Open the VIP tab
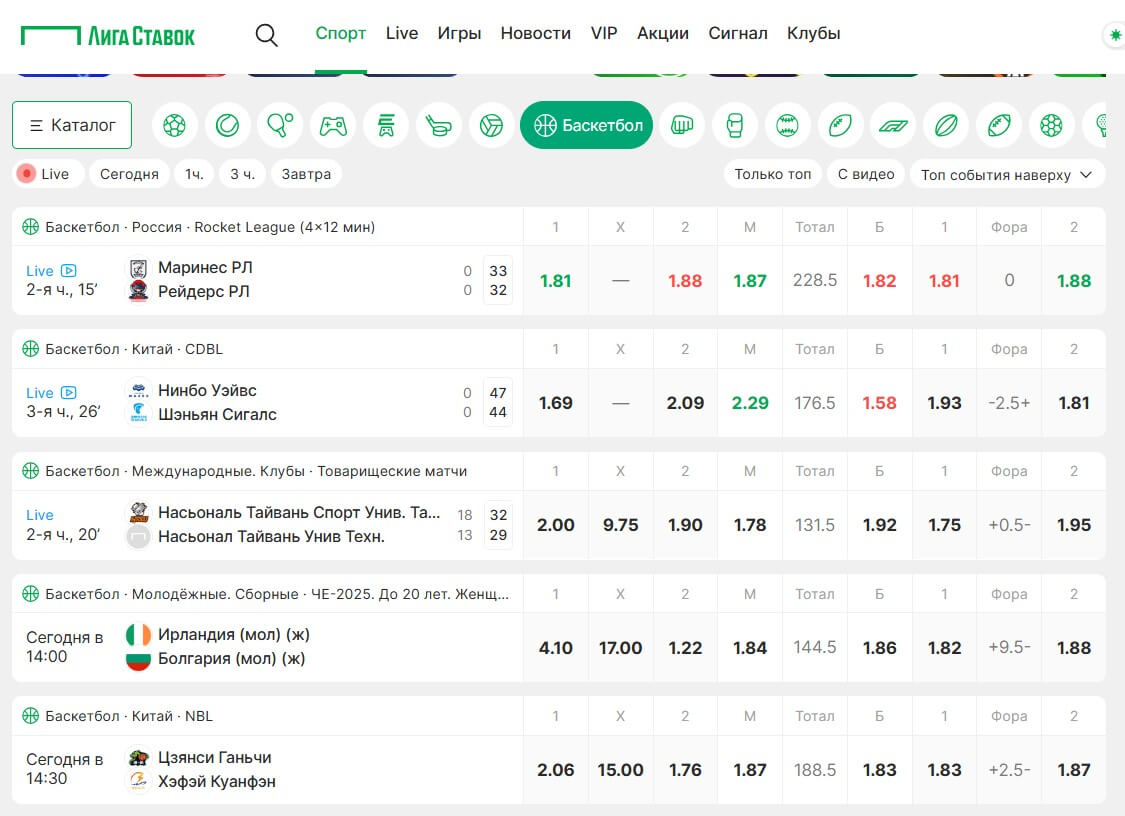1125x816 pixels. click(x=604, y=33)
